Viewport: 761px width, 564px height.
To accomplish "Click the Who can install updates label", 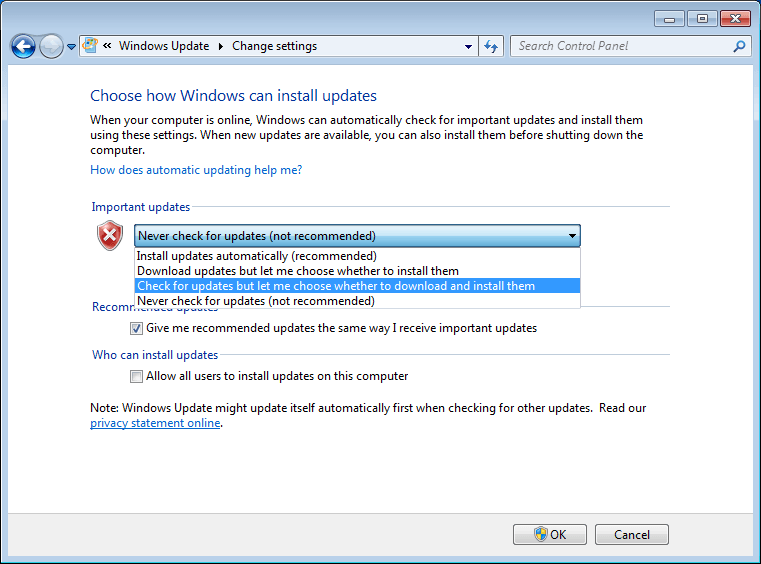I will [155, 355].
